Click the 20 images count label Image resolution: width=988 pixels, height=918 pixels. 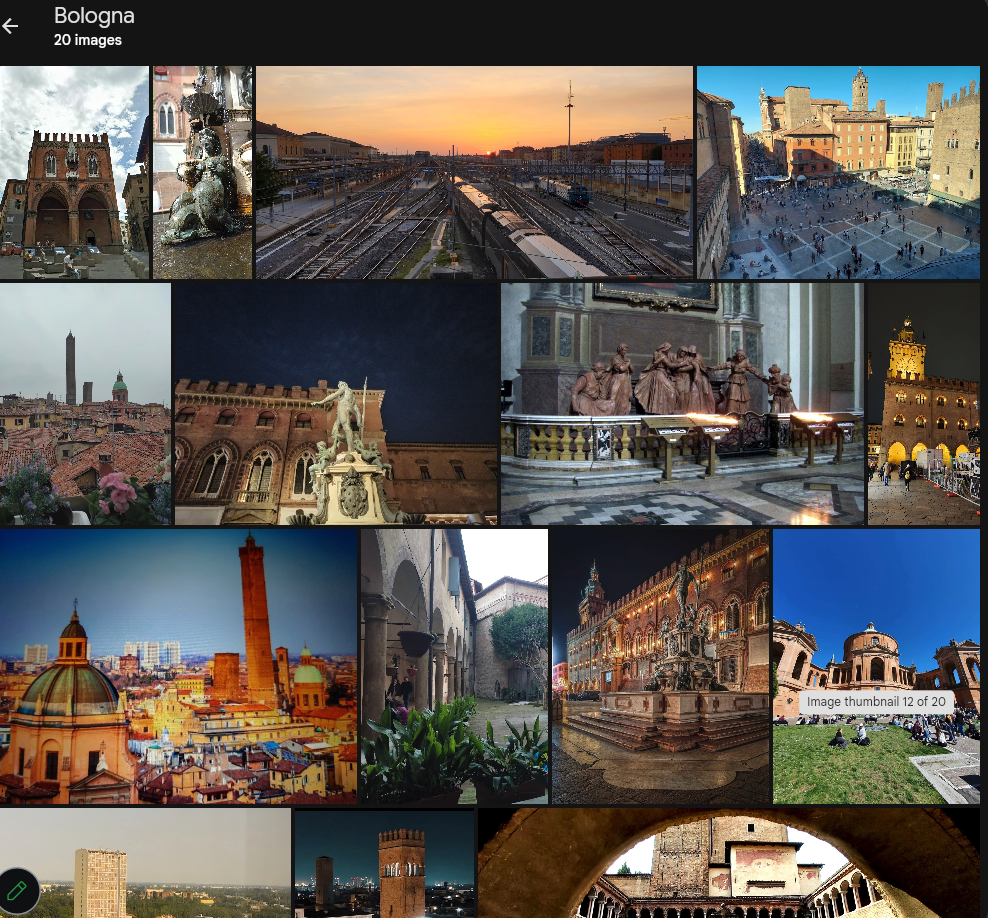point(88,40)
